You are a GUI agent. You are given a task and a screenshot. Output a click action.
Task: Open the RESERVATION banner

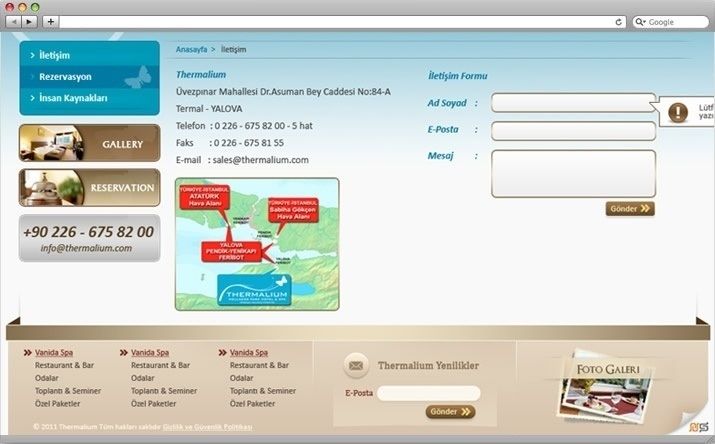pyautogui.click(x=89, y=187)
